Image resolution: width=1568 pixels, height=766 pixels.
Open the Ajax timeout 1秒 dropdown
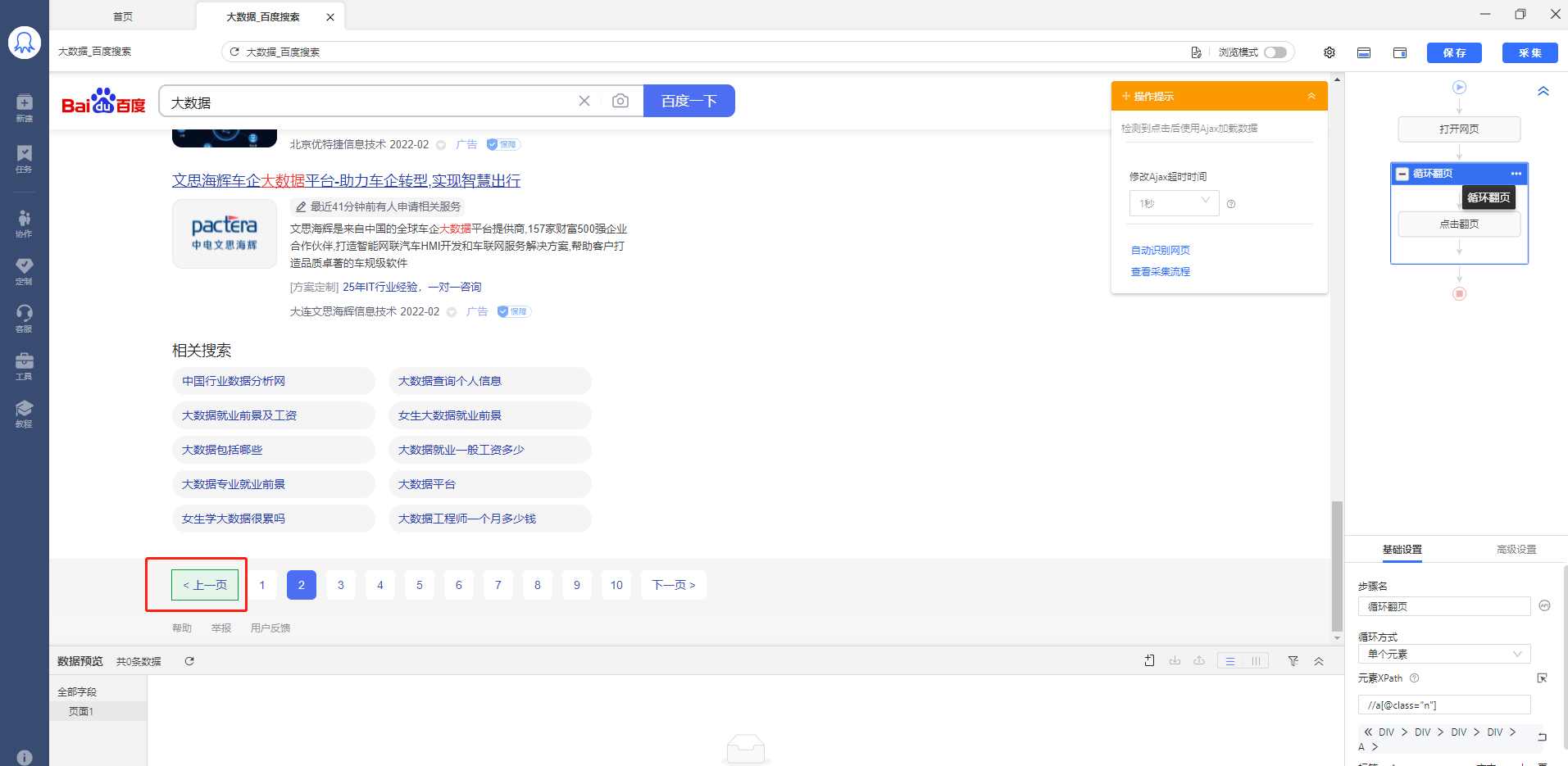click(1174, 202)
